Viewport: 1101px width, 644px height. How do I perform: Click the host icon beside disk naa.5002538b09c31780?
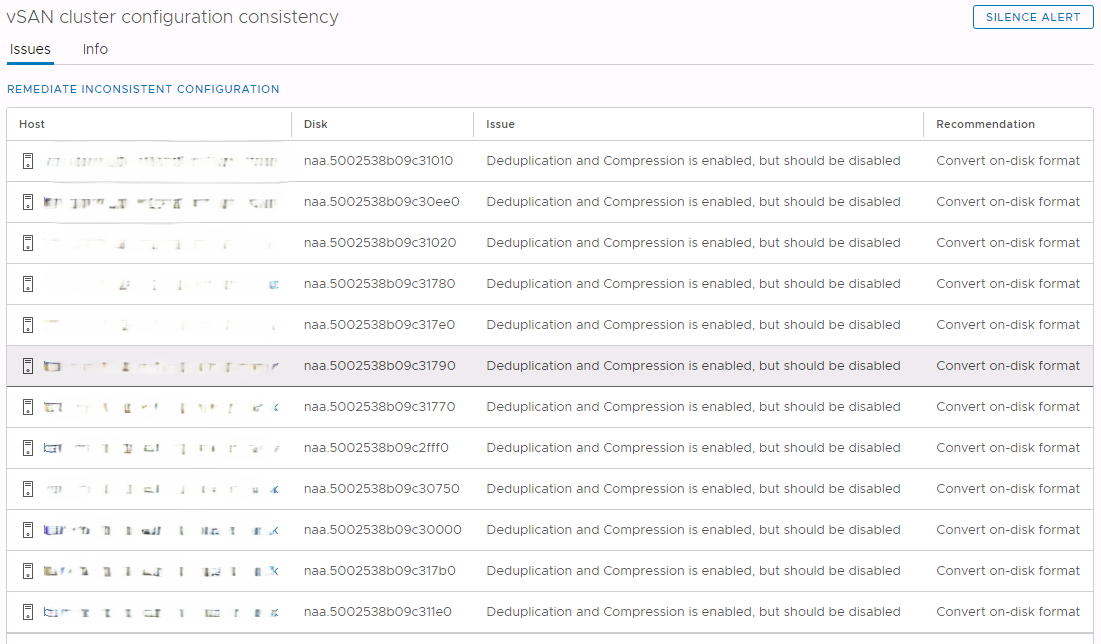coord(27,283)
